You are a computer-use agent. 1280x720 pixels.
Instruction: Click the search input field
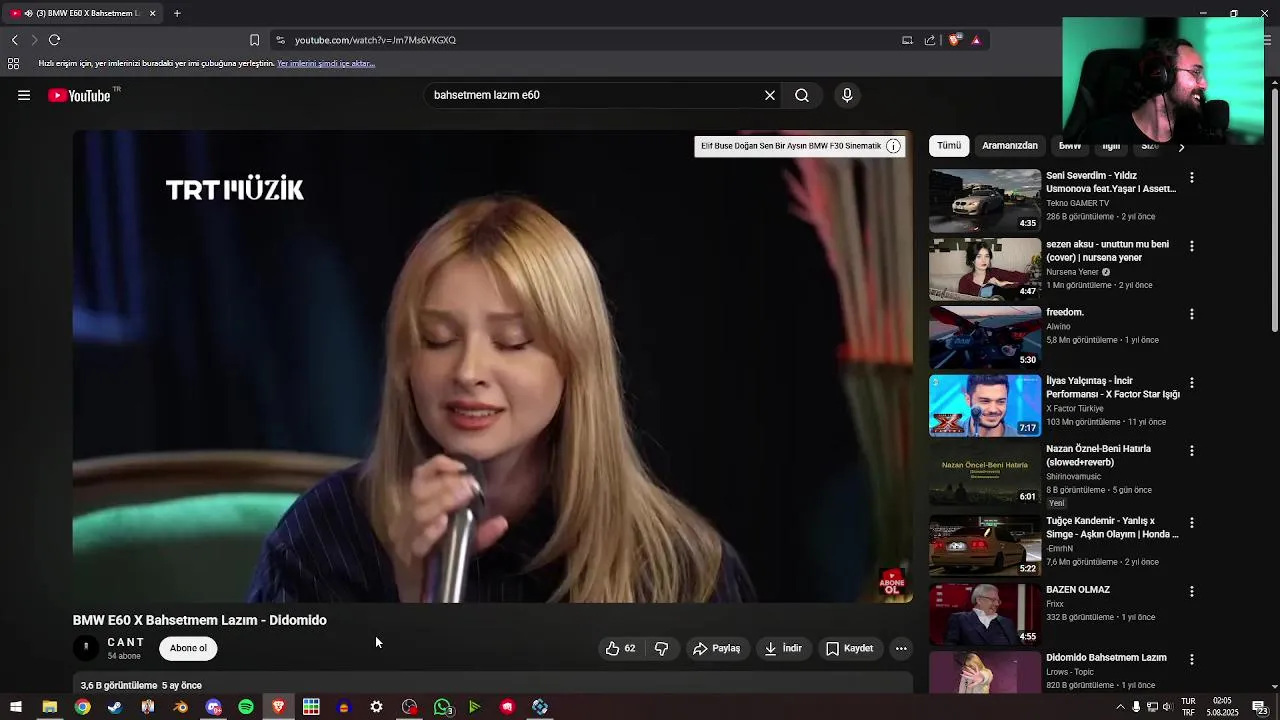(x=590, y=95)
